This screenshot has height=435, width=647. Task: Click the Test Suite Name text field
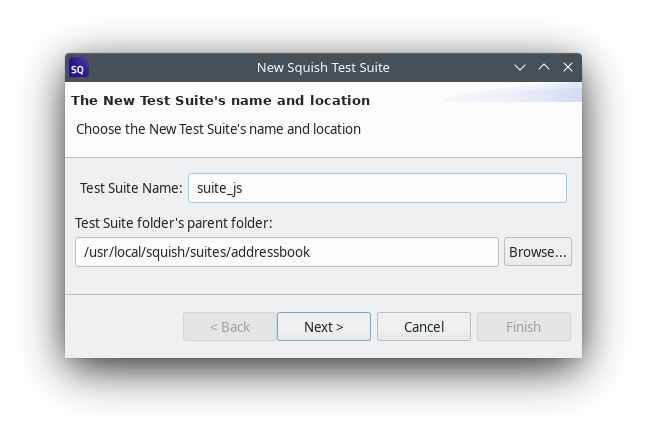[377, 188]
